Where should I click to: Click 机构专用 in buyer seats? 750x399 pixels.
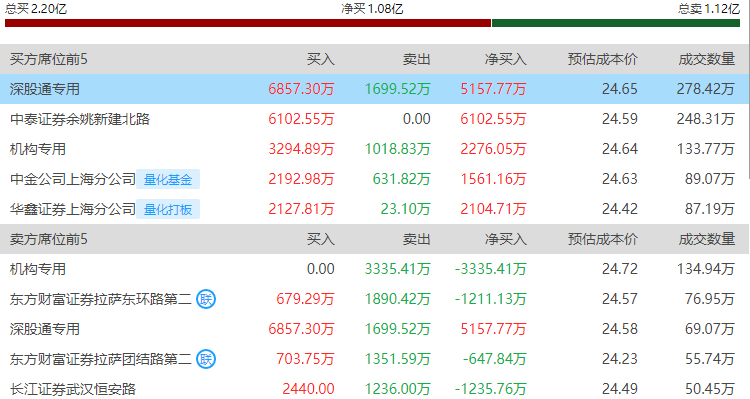(38, 149)
